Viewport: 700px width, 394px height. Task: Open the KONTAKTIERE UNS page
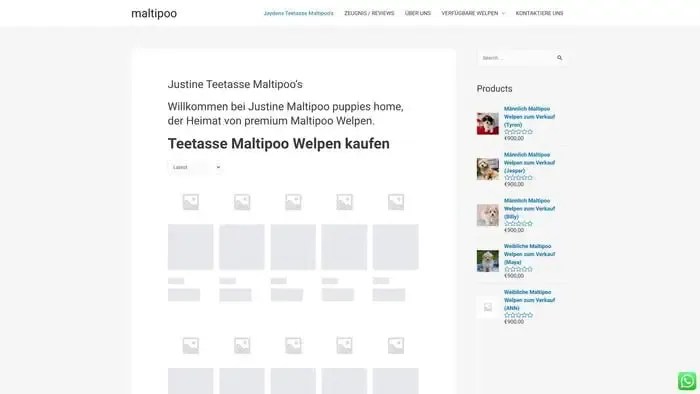(x=539, y=13)
